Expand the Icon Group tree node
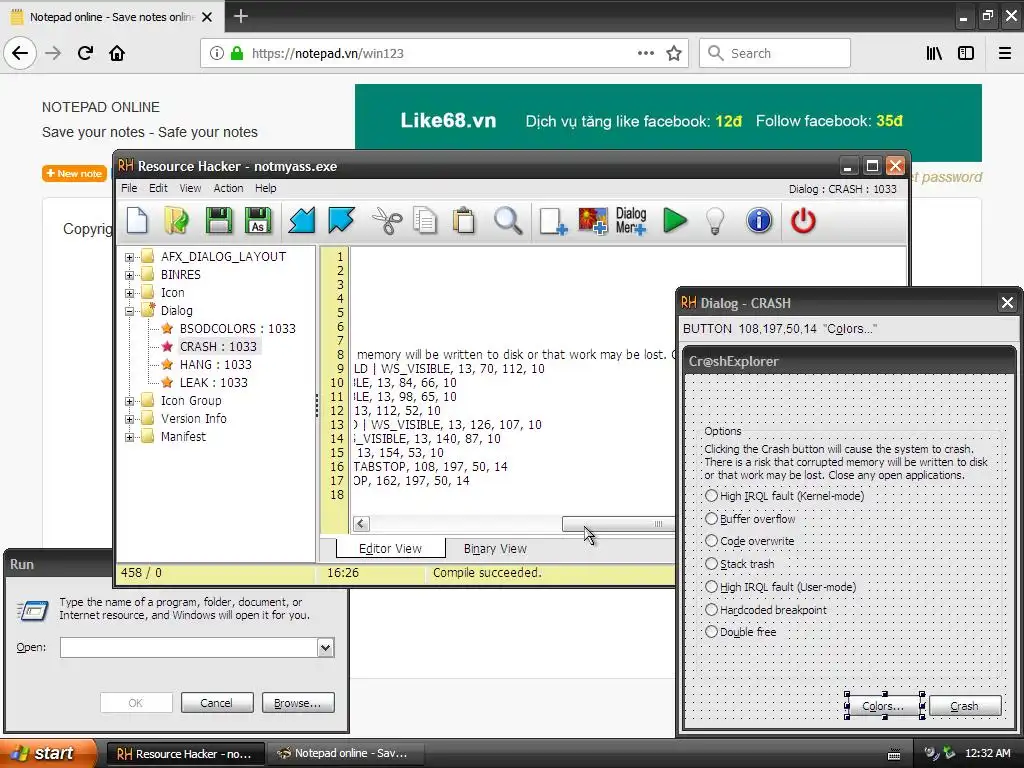This screenshot has width=1024, height=768. click(129, 401)
